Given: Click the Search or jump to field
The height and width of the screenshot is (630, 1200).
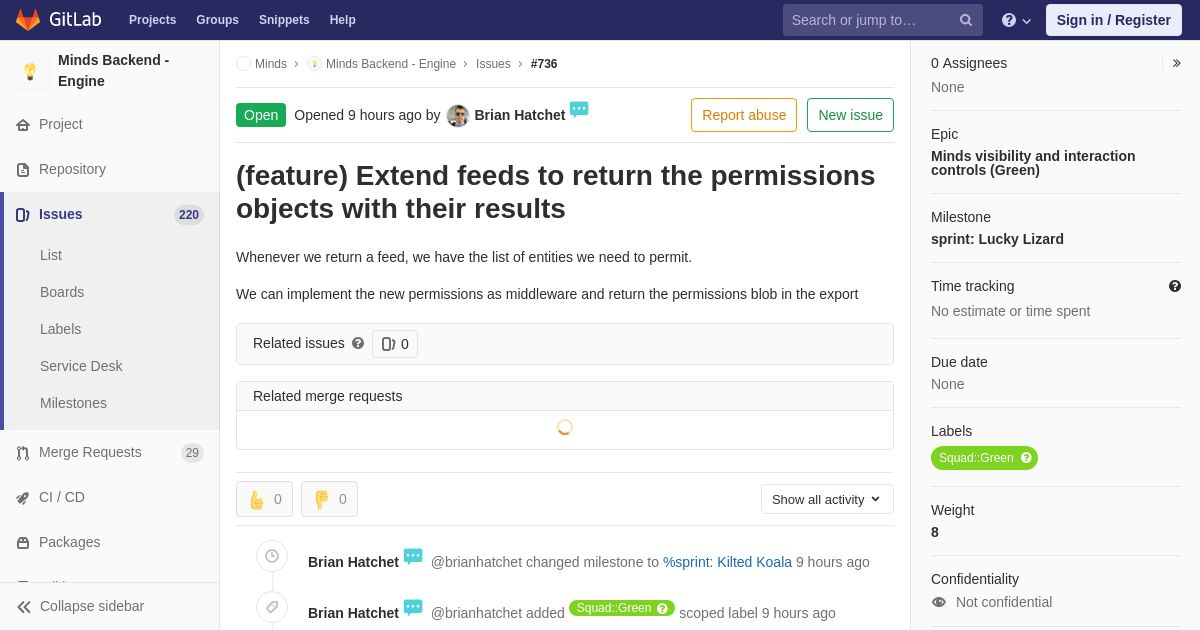Looking at the screenshot, I should tap(870, 20).
